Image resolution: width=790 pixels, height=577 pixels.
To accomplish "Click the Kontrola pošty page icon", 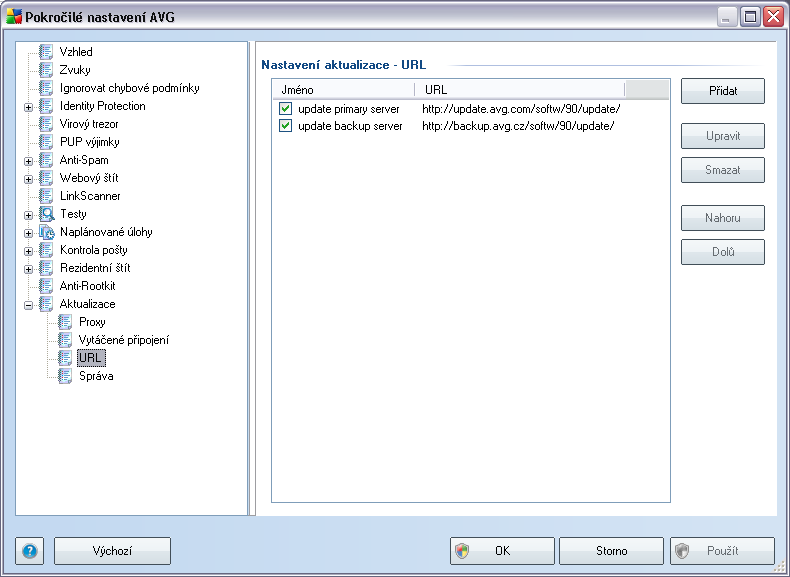I will point(46,250).
